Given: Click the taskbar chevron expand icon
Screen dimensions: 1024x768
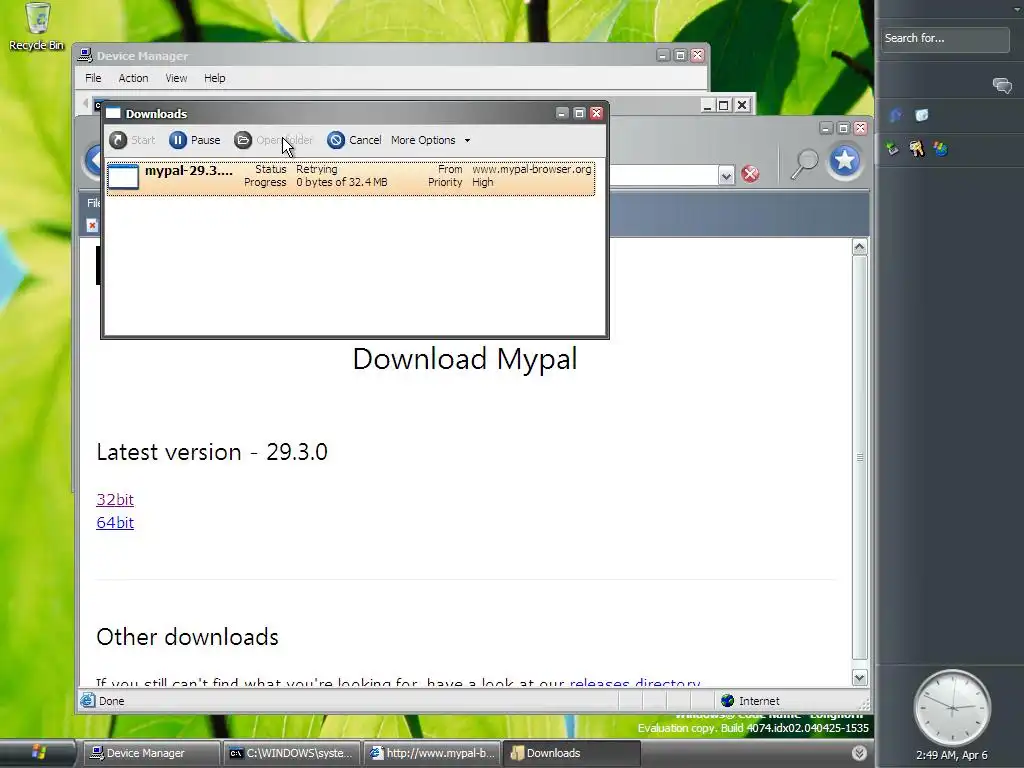Looking at the screenshot, I should tap(859, 753).
